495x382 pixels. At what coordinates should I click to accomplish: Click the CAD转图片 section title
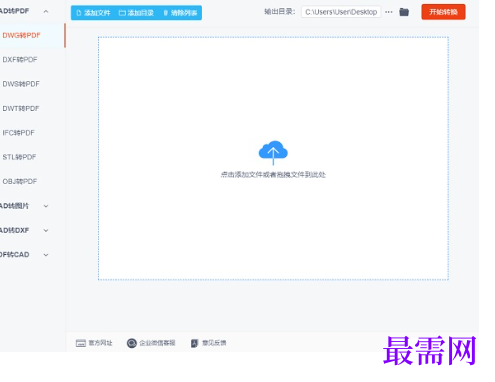tap(14, 206)
